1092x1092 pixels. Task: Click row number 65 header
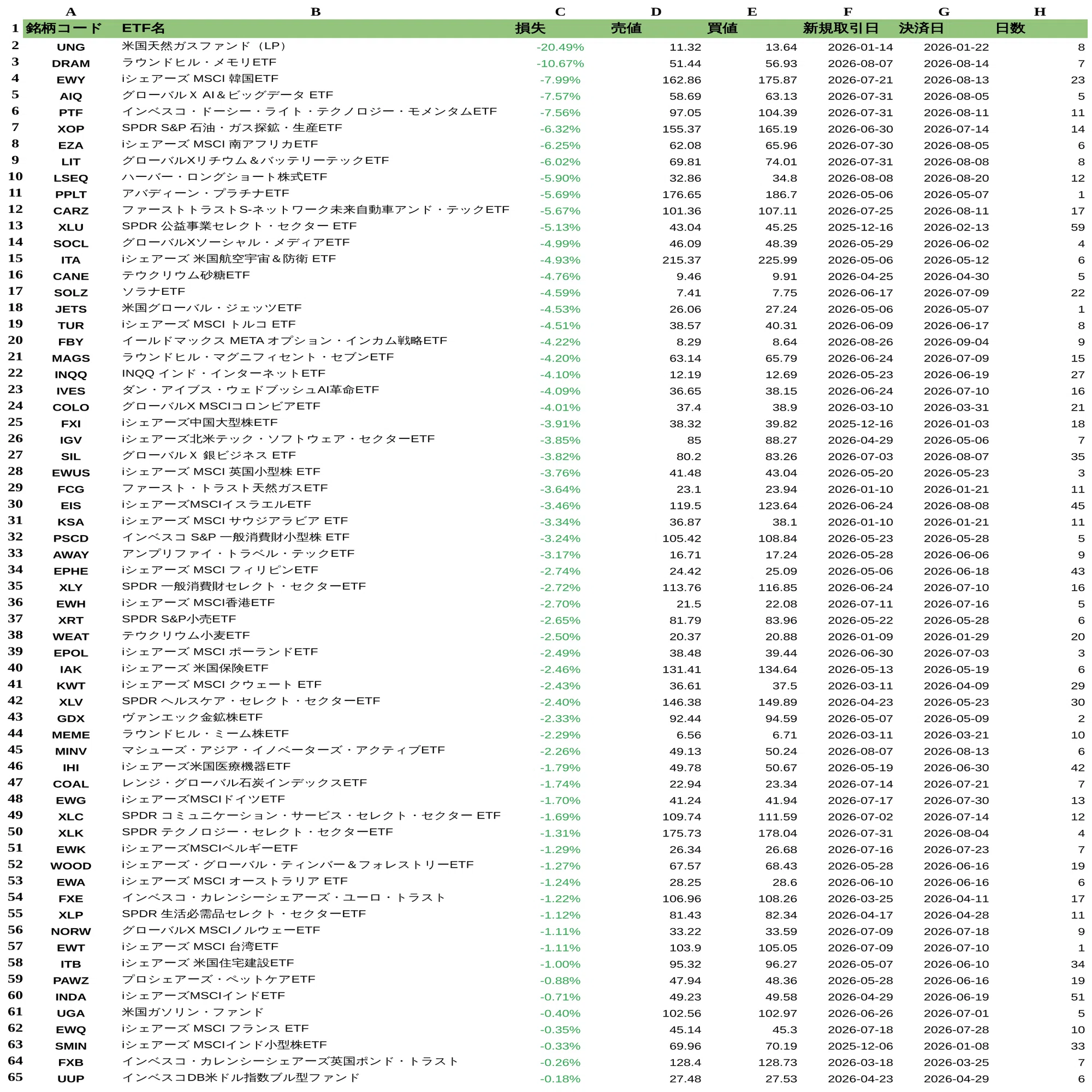[x=15, y=1078]
